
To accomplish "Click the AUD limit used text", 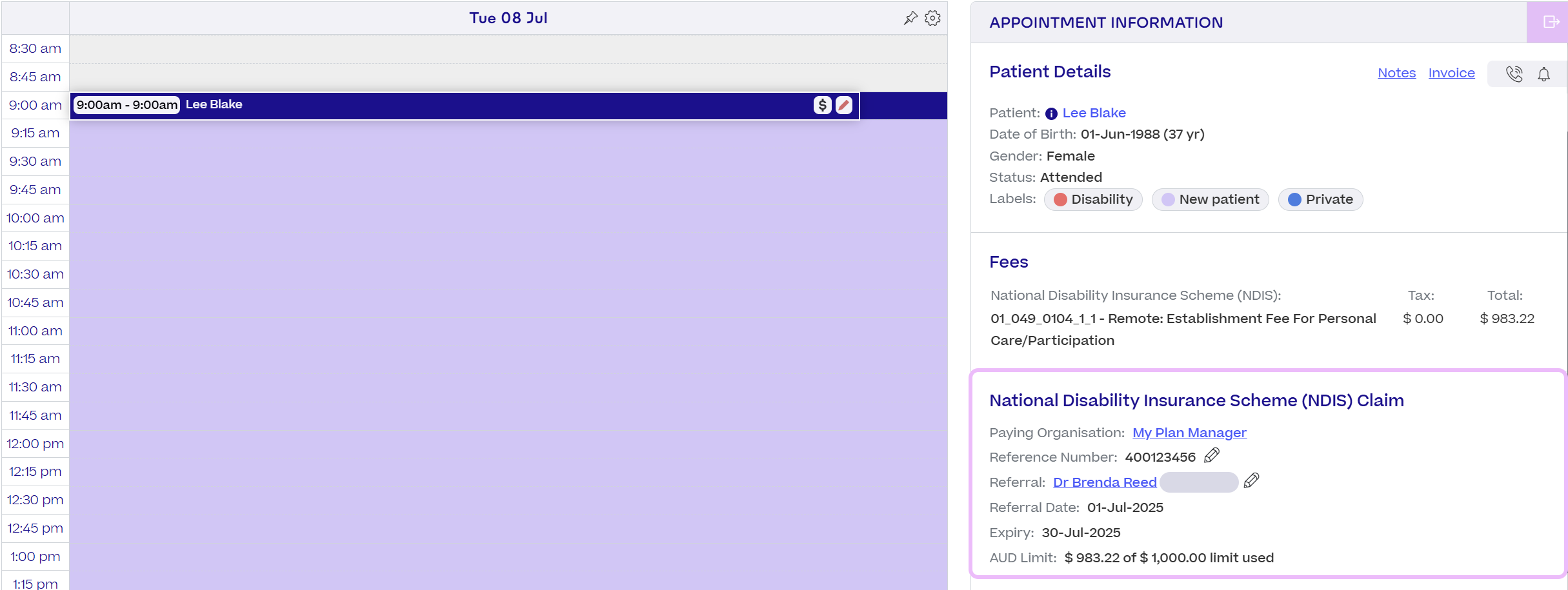I will [x=1169, y=558].
